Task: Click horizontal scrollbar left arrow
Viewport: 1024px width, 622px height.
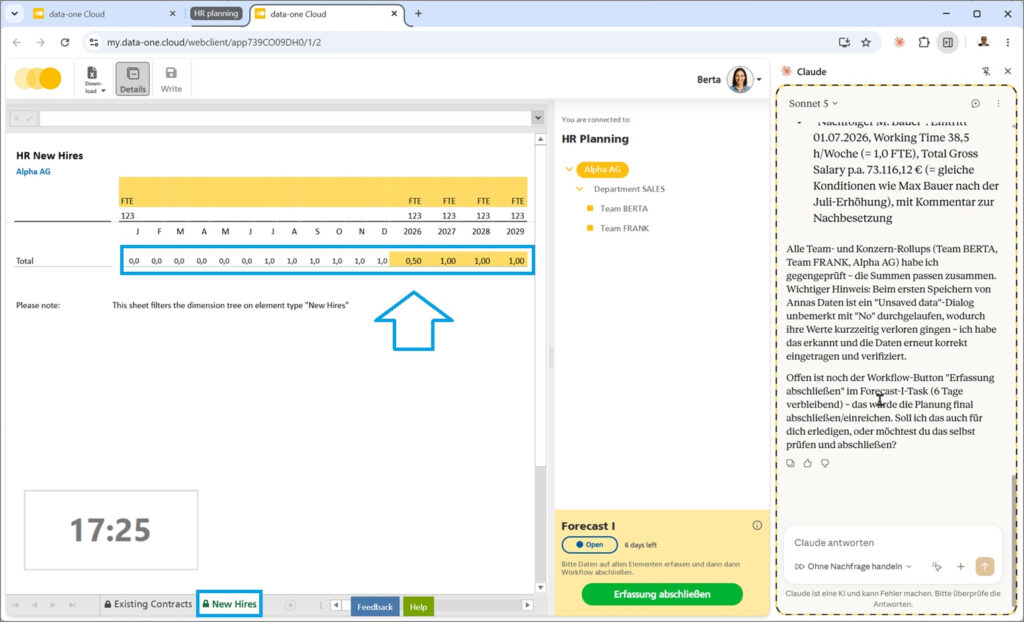Action: coord(336,605)
